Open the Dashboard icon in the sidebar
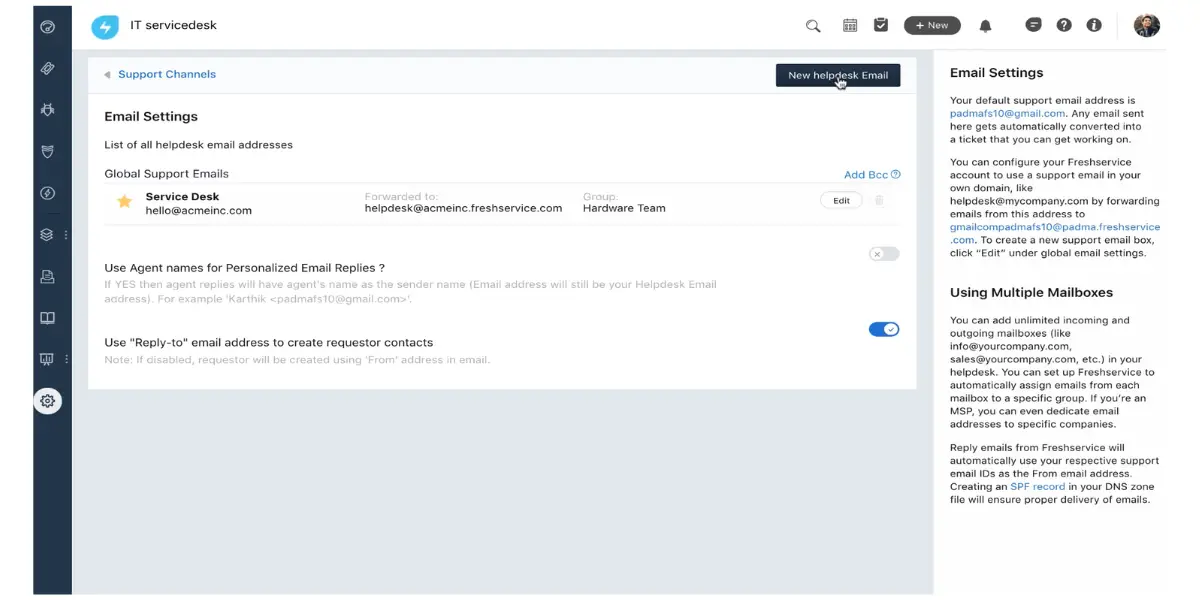 tap(47, 26)
